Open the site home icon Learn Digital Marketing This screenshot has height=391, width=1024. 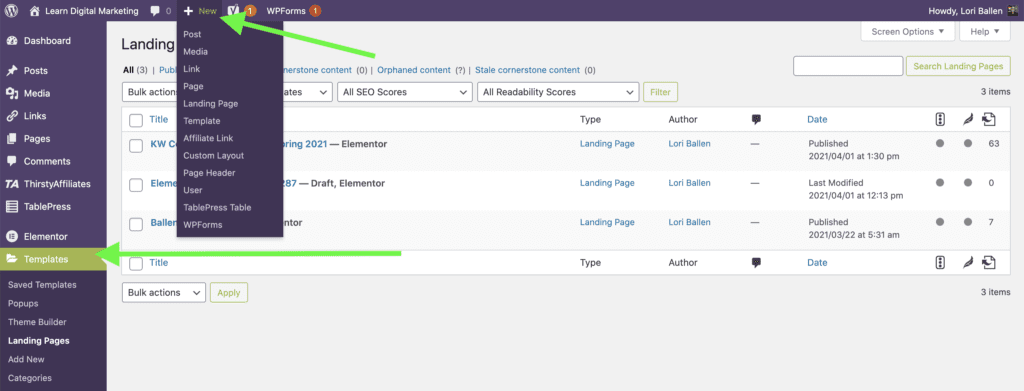point(35,10)
